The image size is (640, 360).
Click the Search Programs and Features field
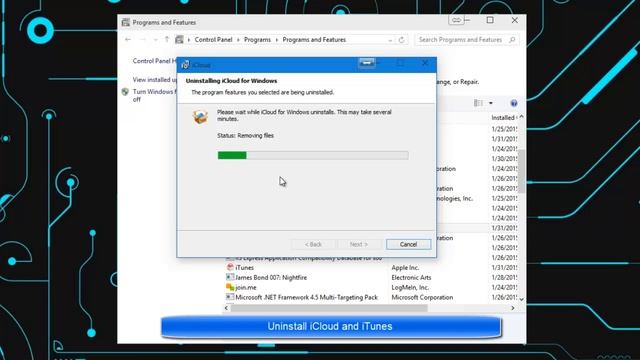coord(467,40)
